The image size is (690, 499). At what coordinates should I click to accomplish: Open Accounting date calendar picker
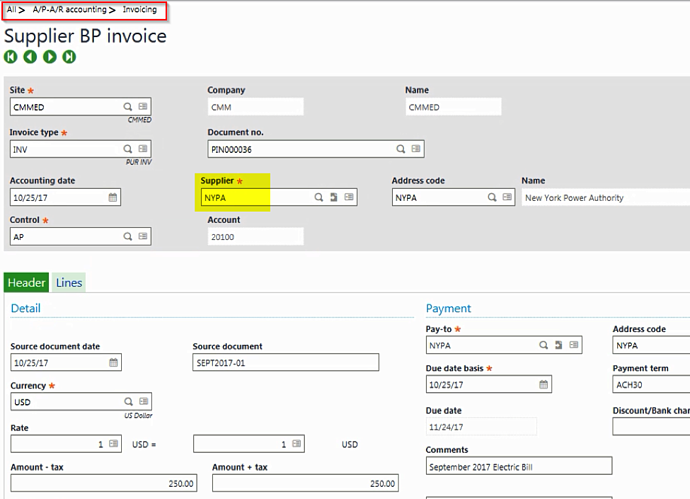[113, 198]
